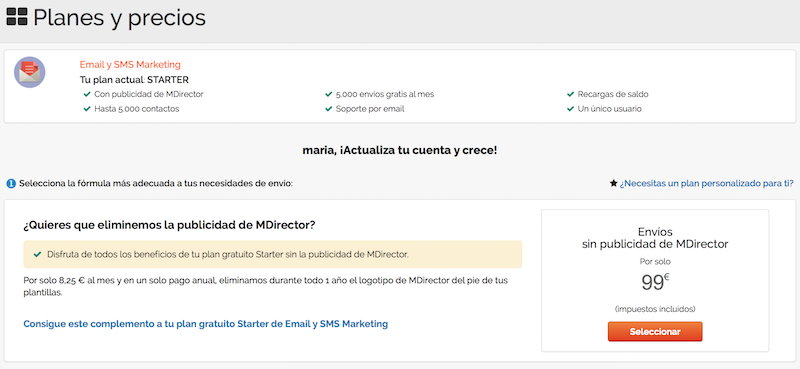Viewport: 800px width, 369px height.
Task: Click the Planes y precios grid icon
Action: pos(16,17)
